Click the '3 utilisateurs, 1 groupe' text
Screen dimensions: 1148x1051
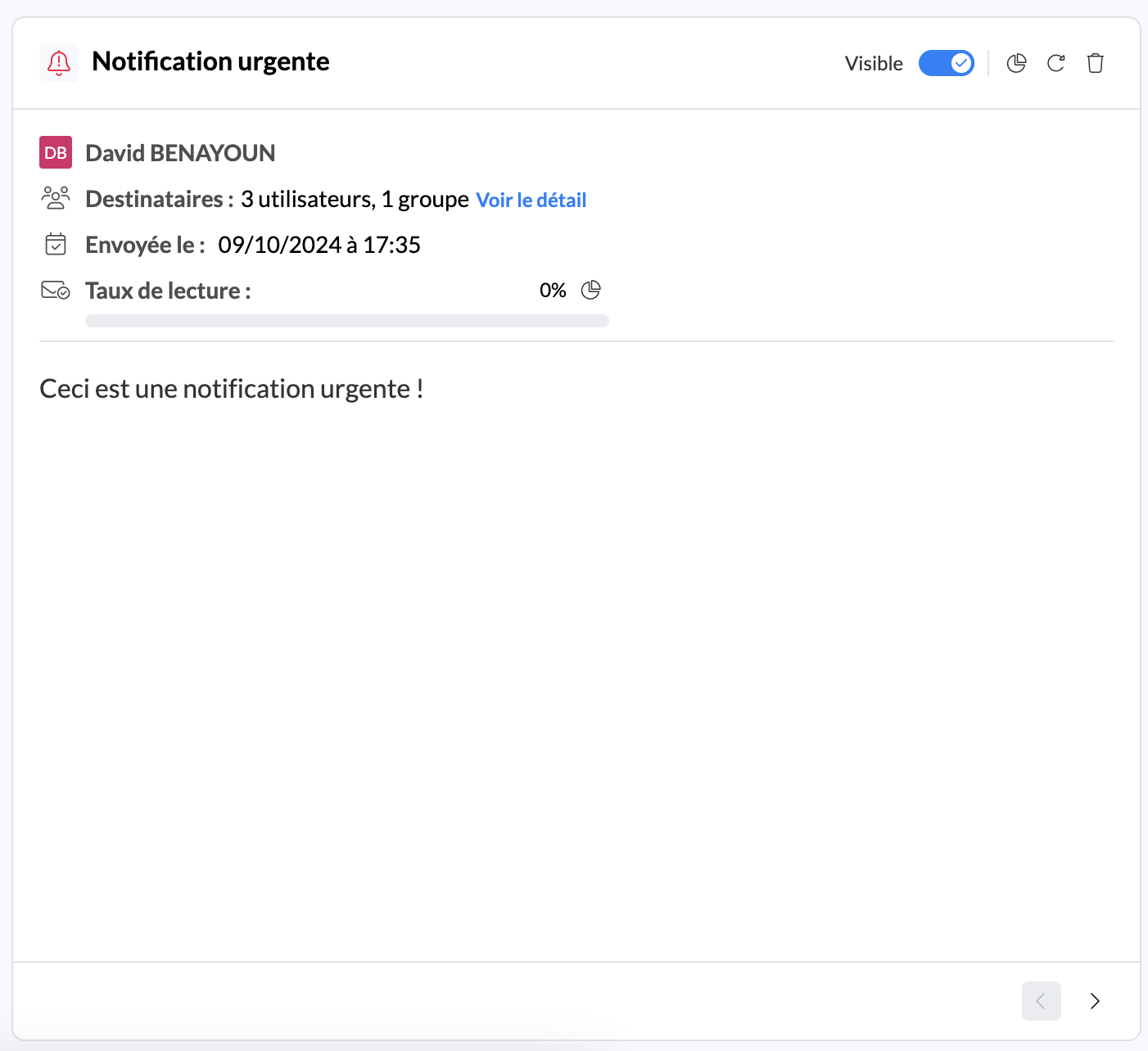[x=354, y=199]
